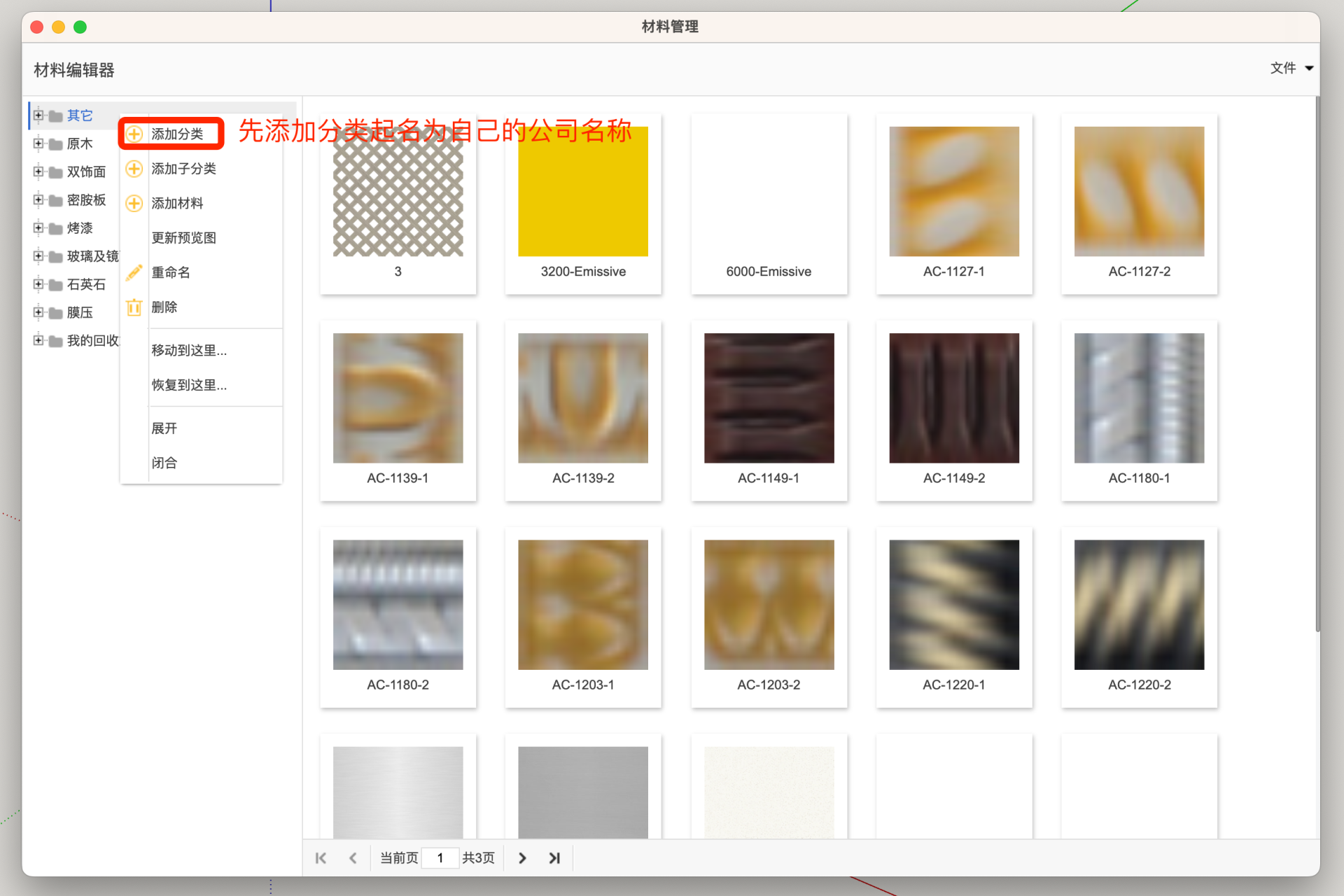1344x896 pixels.
Task: Choose 删除 from context menu
Action: pyautogui.click(x=202, y=307)
